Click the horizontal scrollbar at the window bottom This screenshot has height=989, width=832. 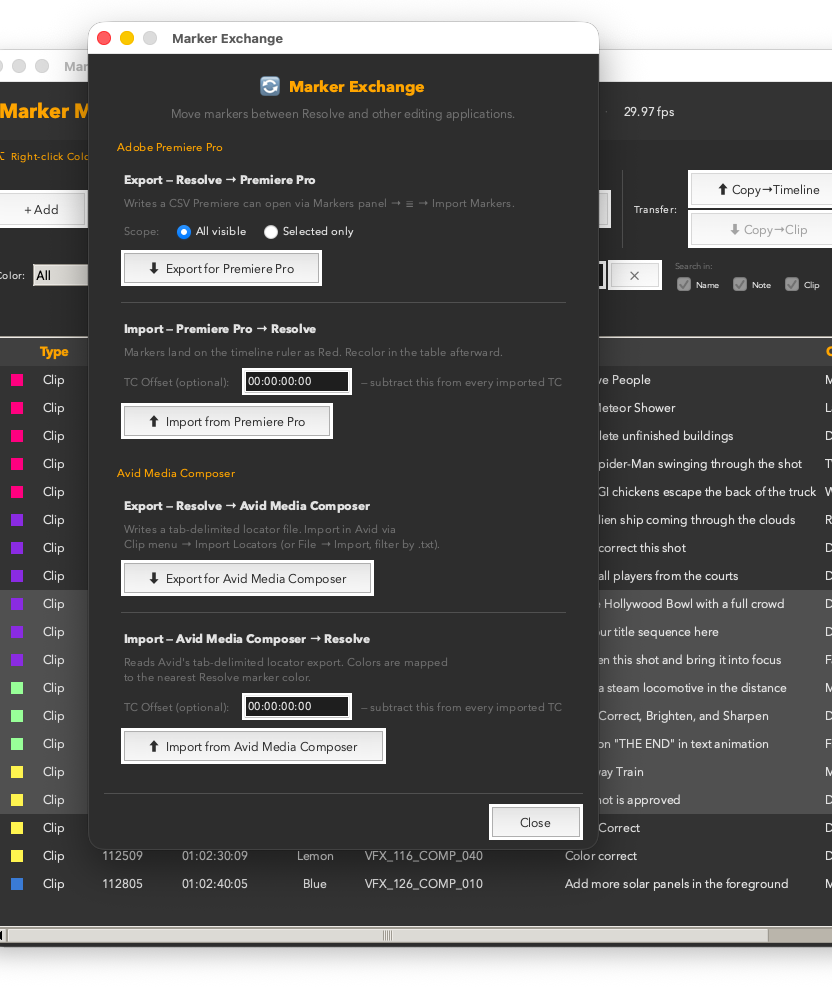[387, 935]
